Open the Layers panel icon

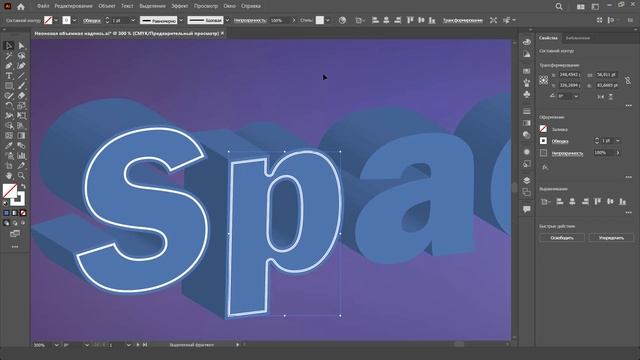tap(527, 180)
